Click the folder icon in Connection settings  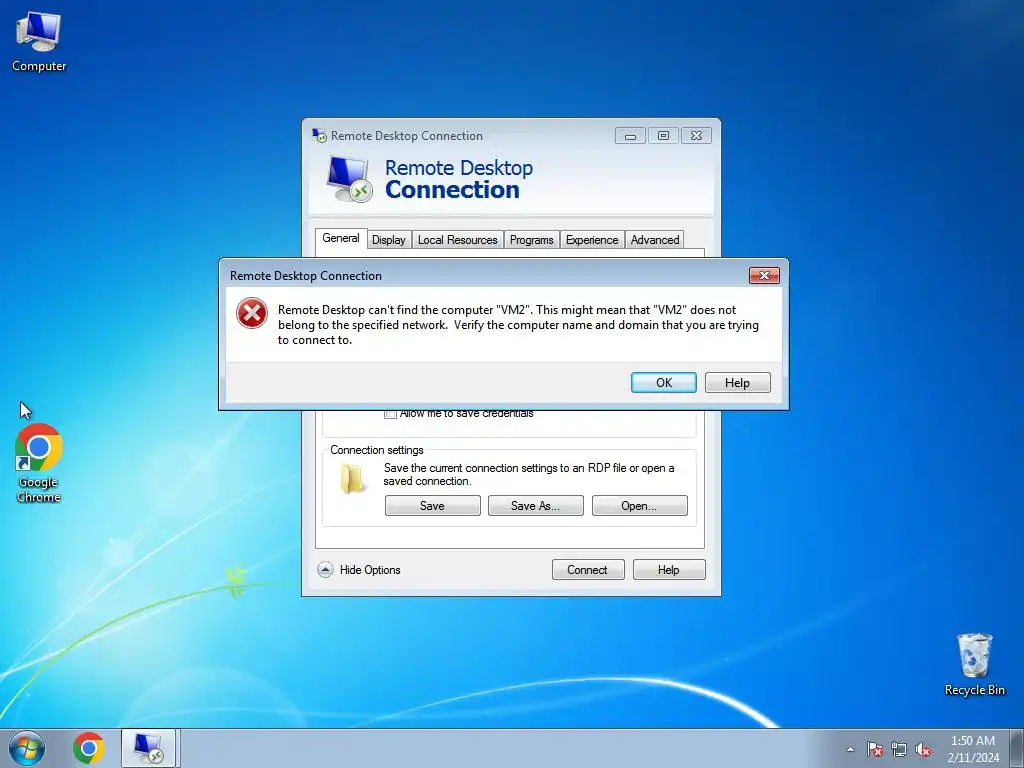(353, 479)
